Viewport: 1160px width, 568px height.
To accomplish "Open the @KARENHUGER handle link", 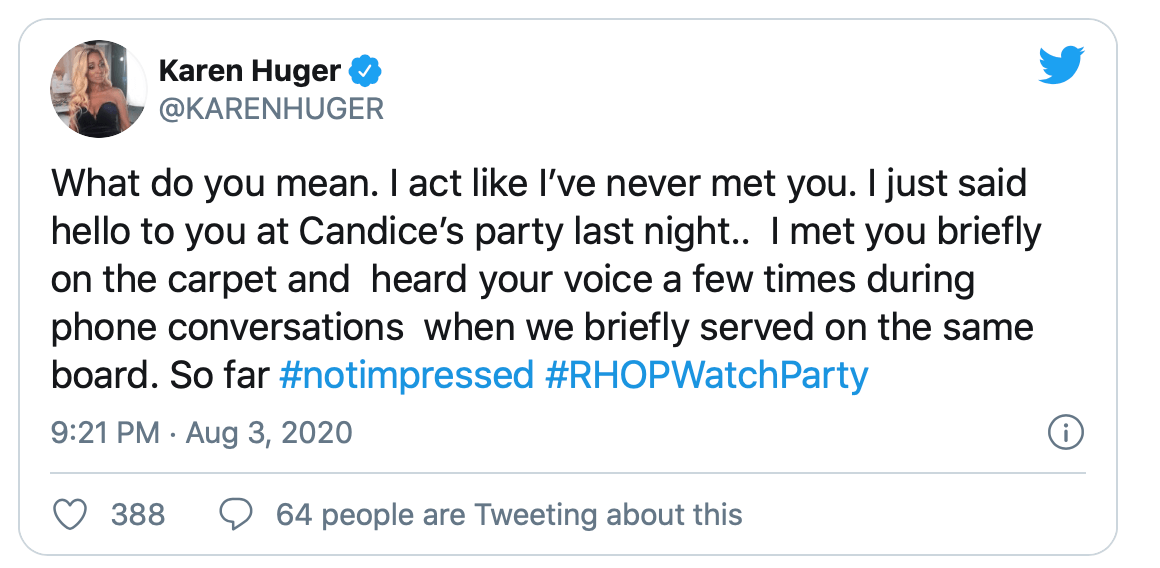I will [x=270, y=108].
